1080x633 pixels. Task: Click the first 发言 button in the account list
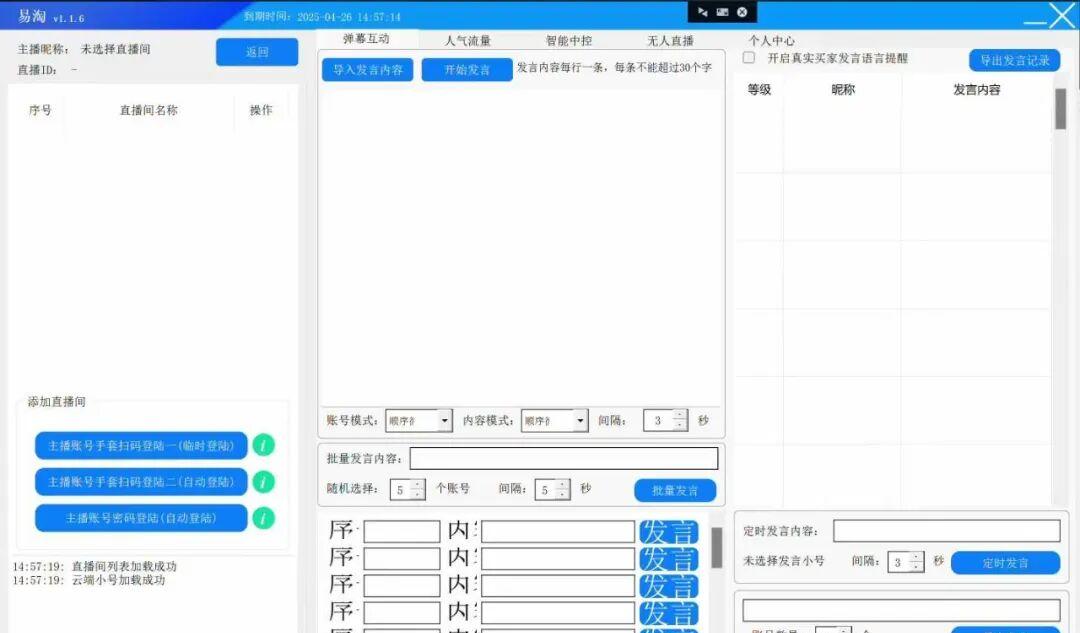point(668,531)
